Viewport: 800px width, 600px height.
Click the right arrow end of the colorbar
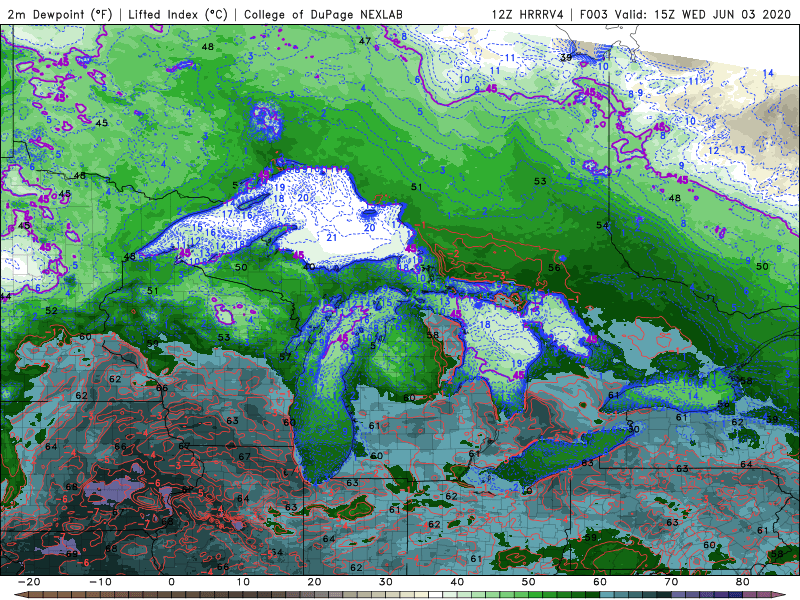tap(780, 595)
